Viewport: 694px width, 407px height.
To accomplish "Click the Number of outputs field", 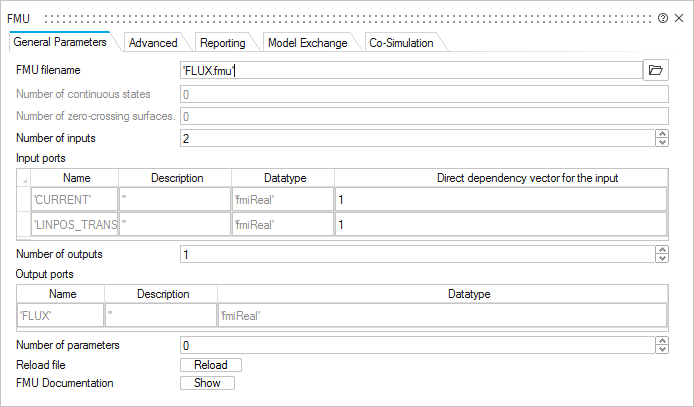I will [417, 254].
